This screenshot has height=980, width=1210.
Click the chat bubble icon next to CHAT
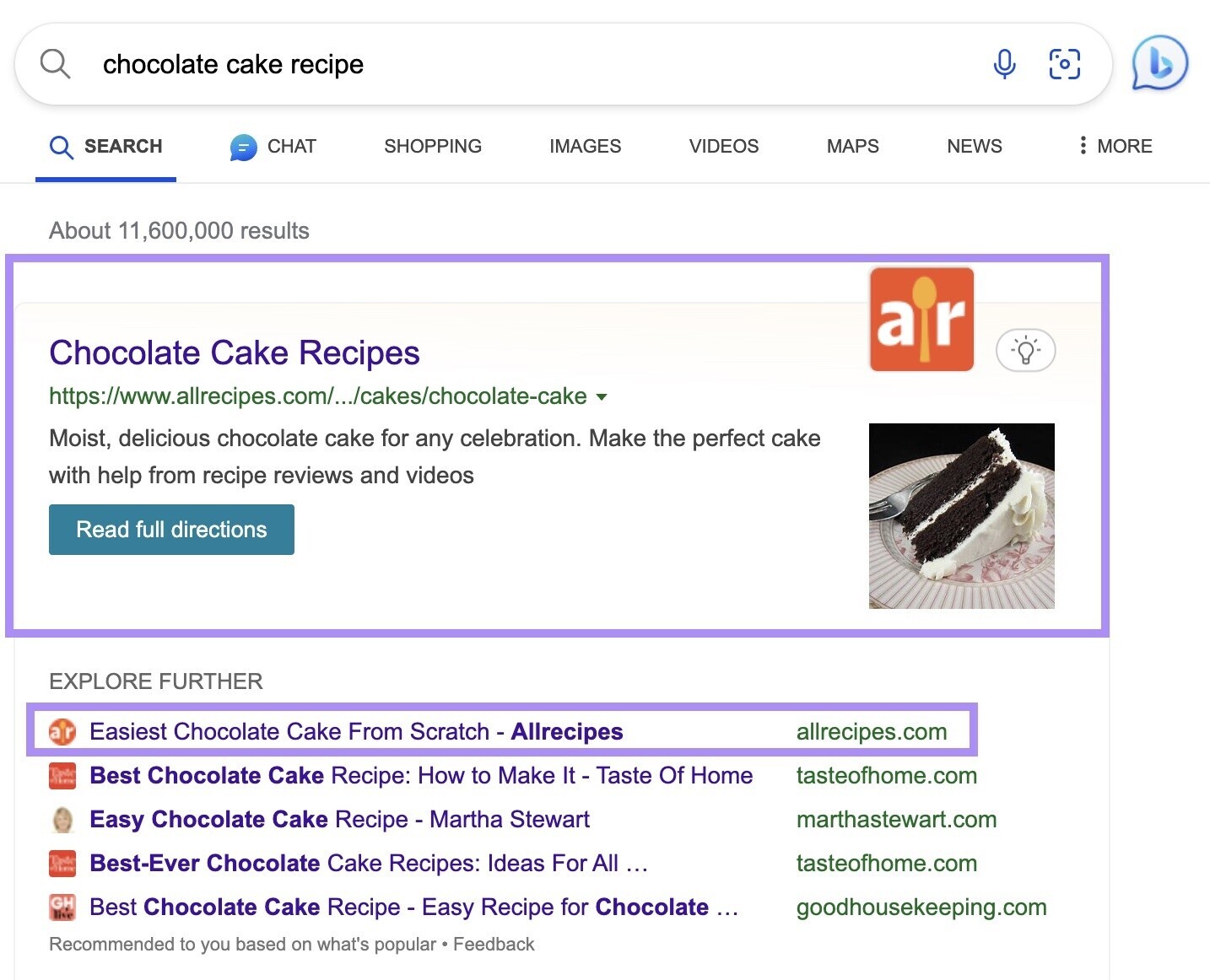pos(241,147)
